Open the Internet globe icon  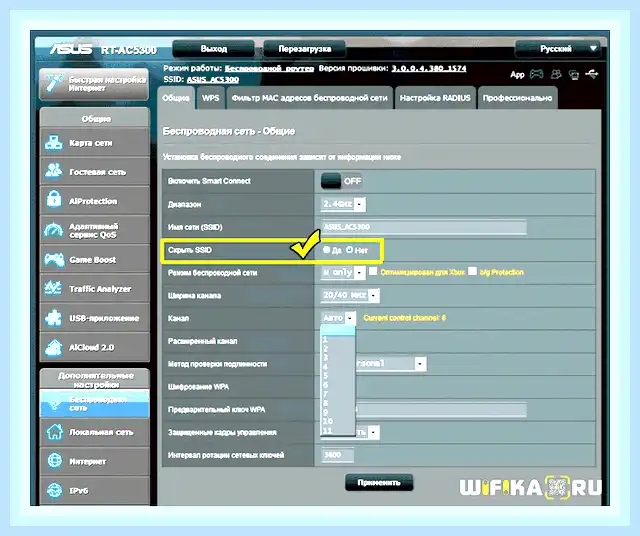pyautogui.click(x=55, y=461)
